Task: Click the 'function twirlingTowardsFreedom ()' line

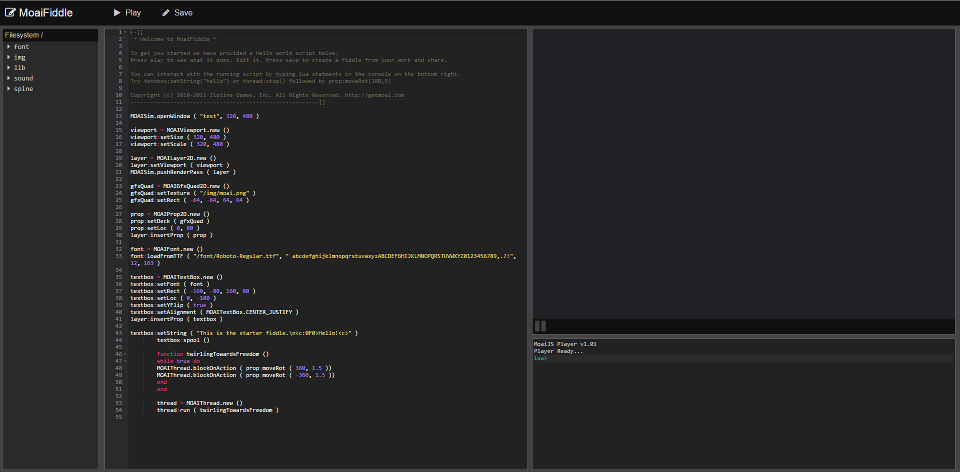Action: pos(212,354)
